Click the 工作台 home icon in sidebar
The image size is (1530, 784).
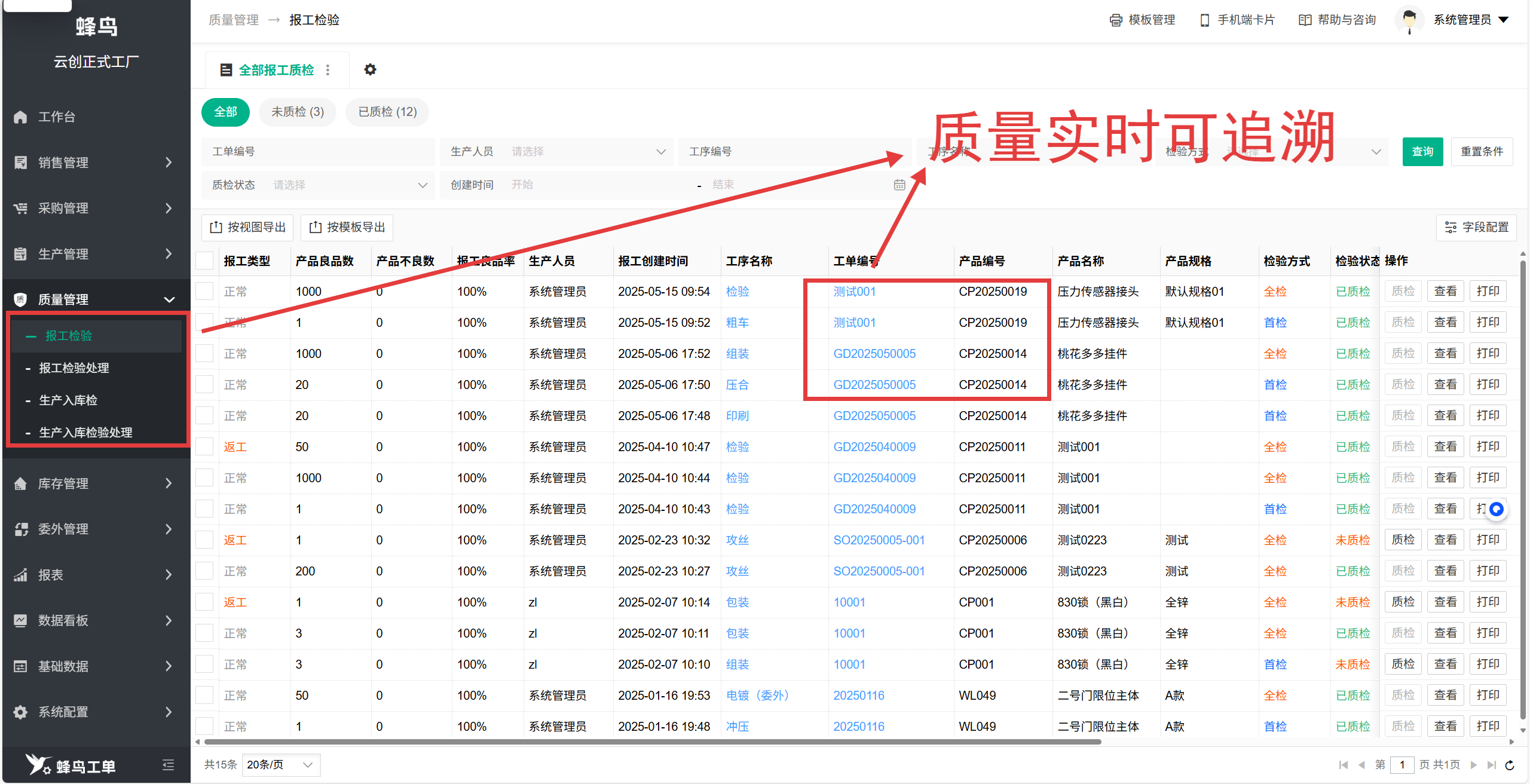pos(21,117)
